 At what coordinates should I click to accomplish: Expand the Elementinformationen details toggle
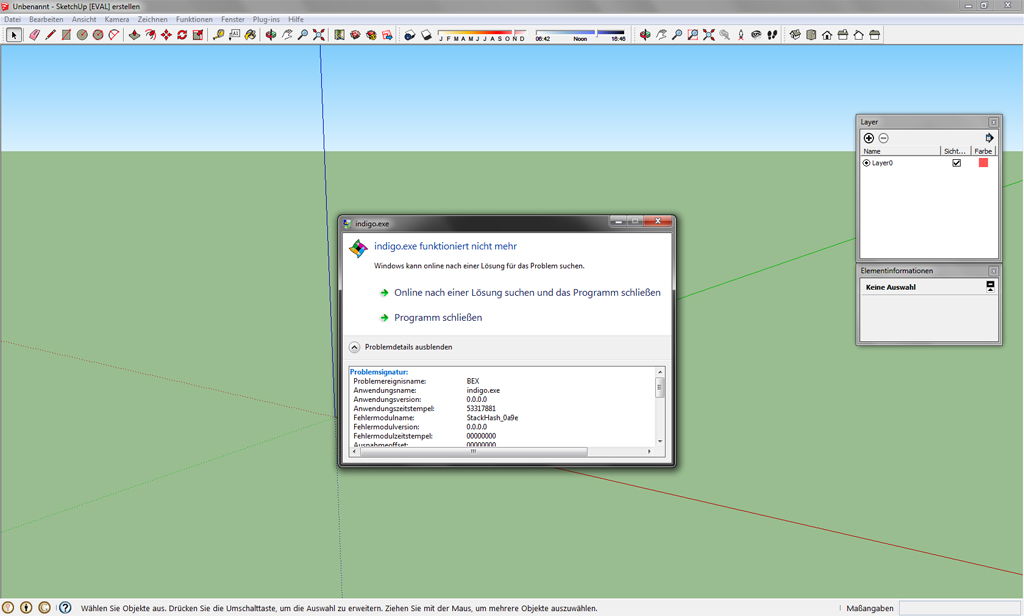990,287
